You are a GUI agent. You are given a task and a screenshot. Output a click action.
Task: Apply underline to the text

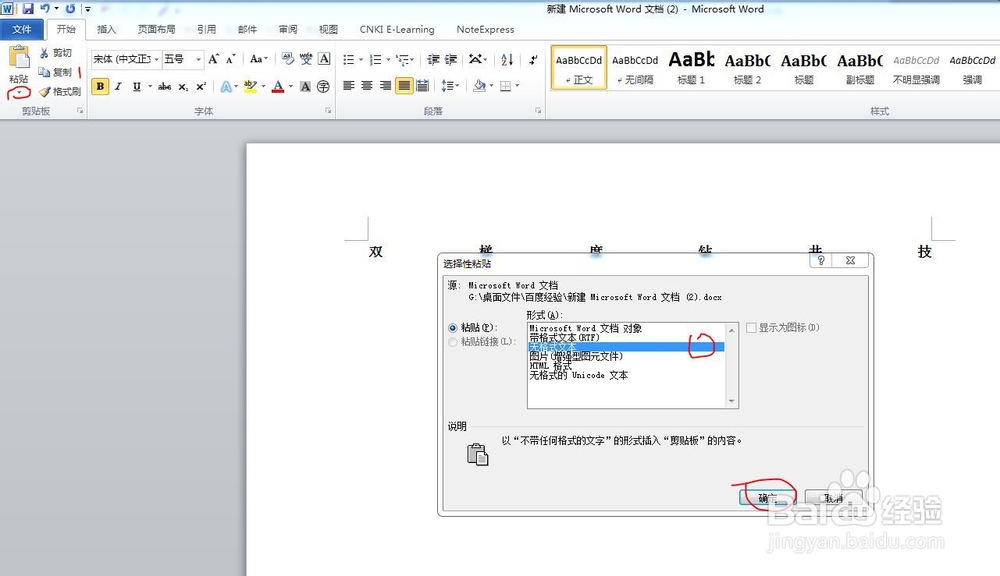tap(135, 85)
